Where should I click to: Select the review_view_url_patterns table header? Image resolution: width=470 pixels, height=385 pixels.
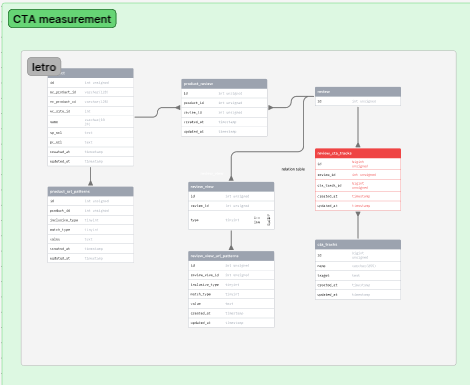[x=231, y=256]
